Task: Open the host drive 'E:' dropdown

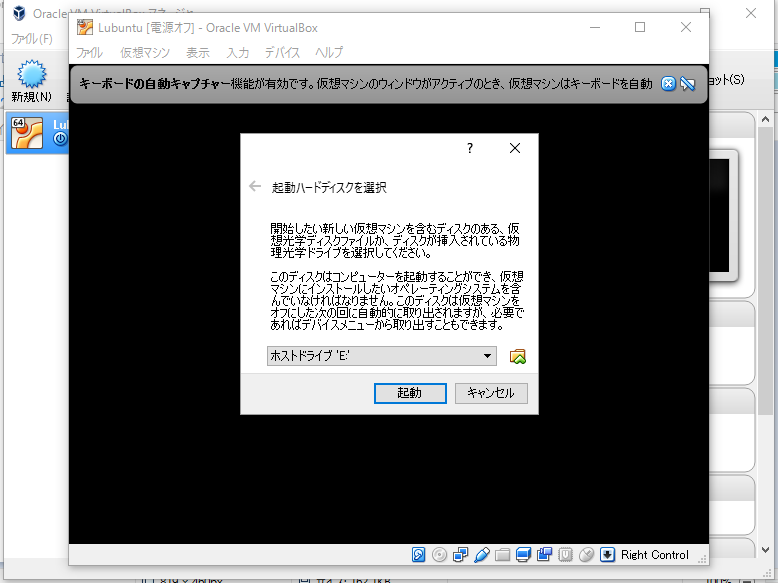Action: point(382,356)
